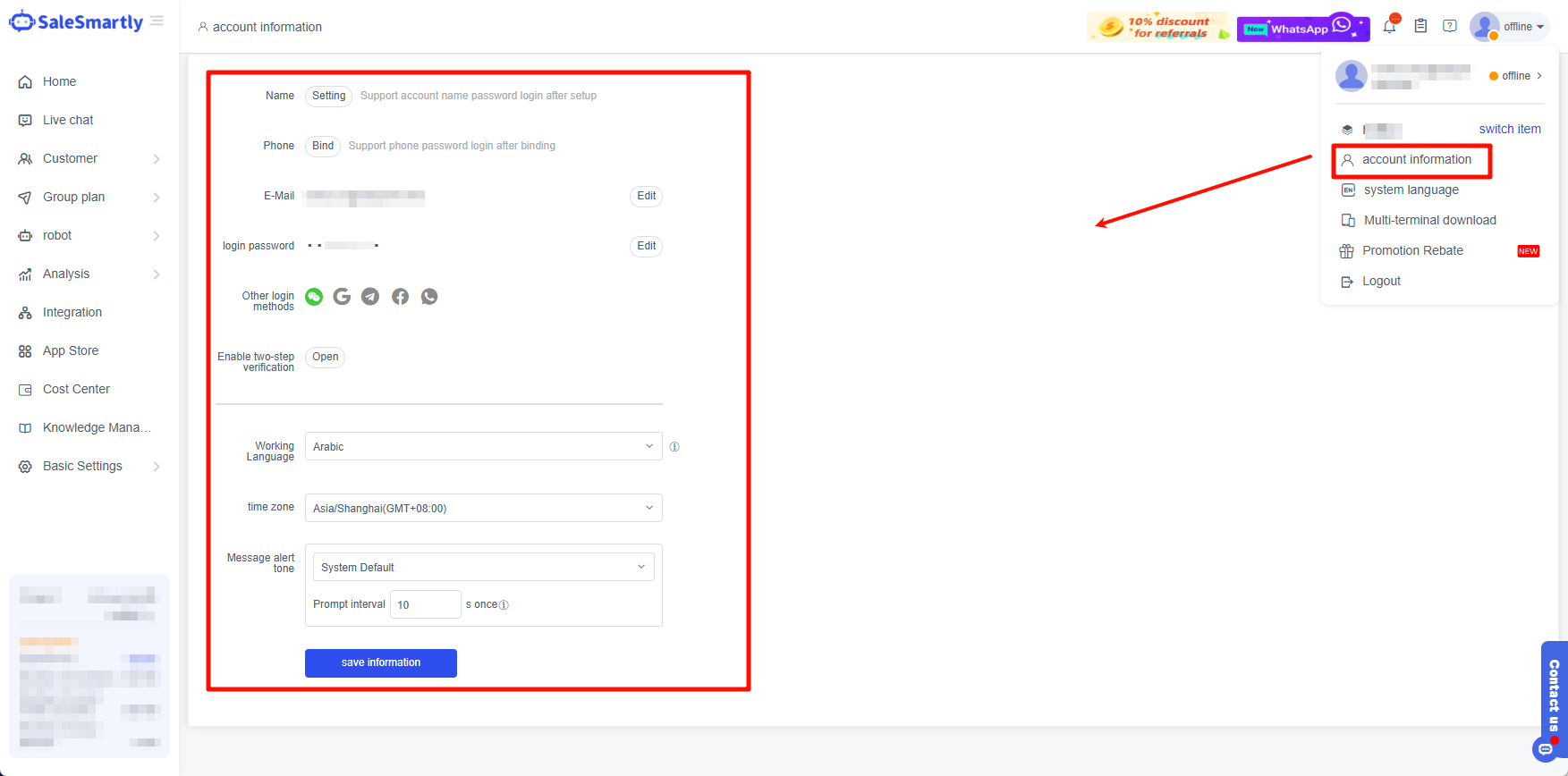The image size is (1568, 776).
Task: Click the Prompt interval input field
Action: (x=425, y=604)
